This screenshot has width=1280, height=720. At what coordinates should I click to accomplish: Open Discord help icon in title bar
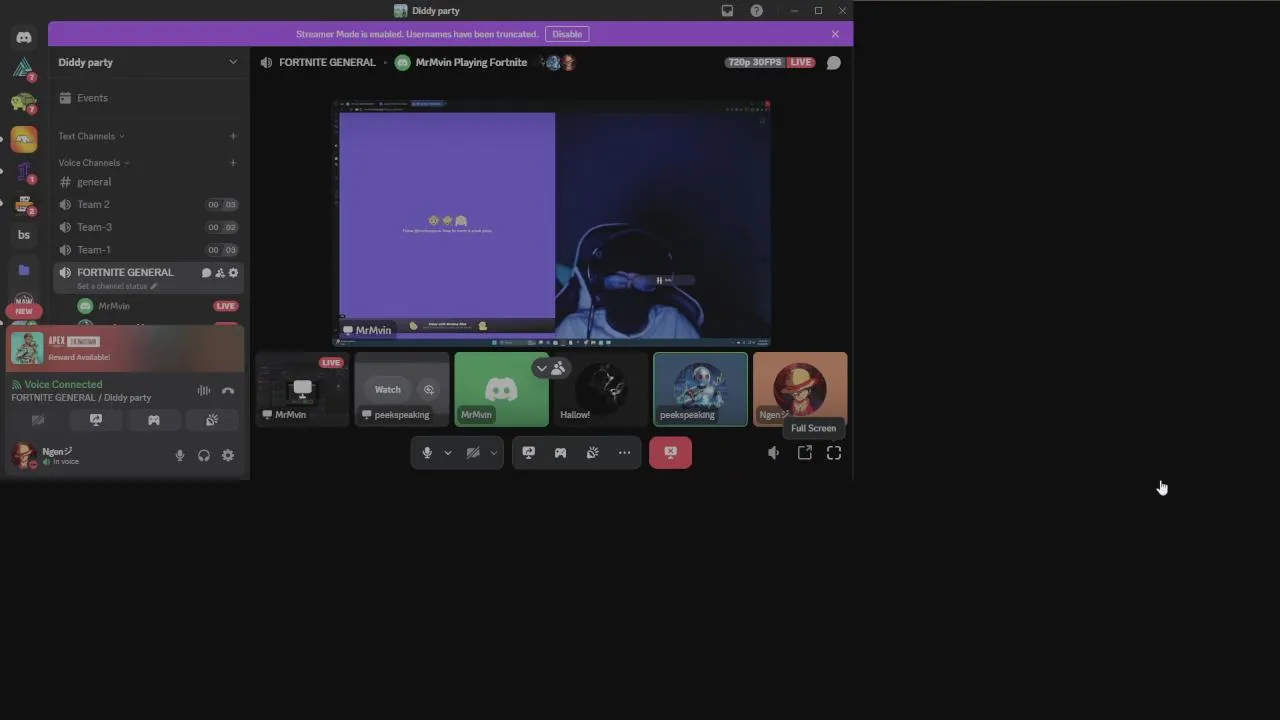tap(756, 11)
